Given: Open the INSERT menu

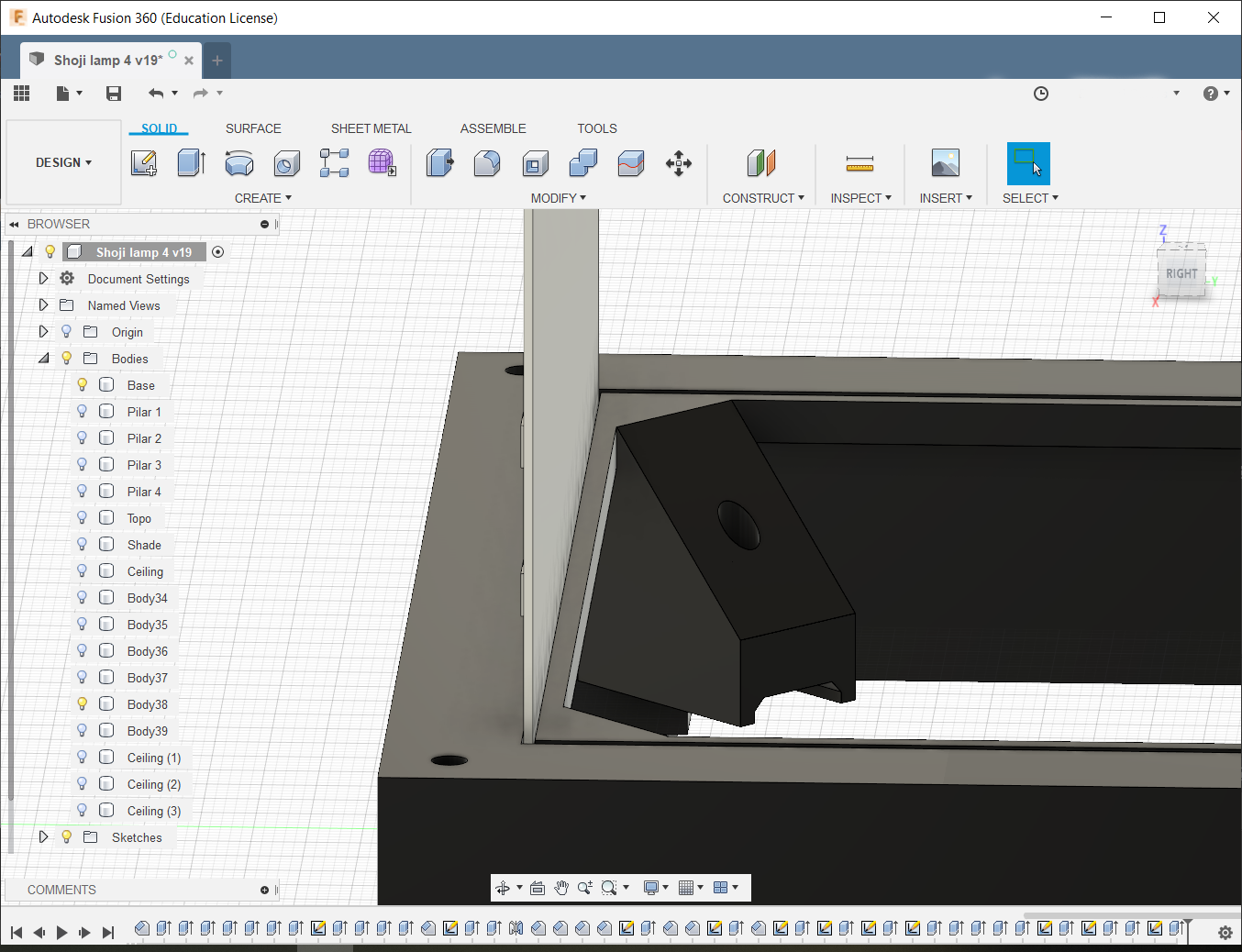Looking at the screenshot, I should pyautogui.click(x=946, y=198).
